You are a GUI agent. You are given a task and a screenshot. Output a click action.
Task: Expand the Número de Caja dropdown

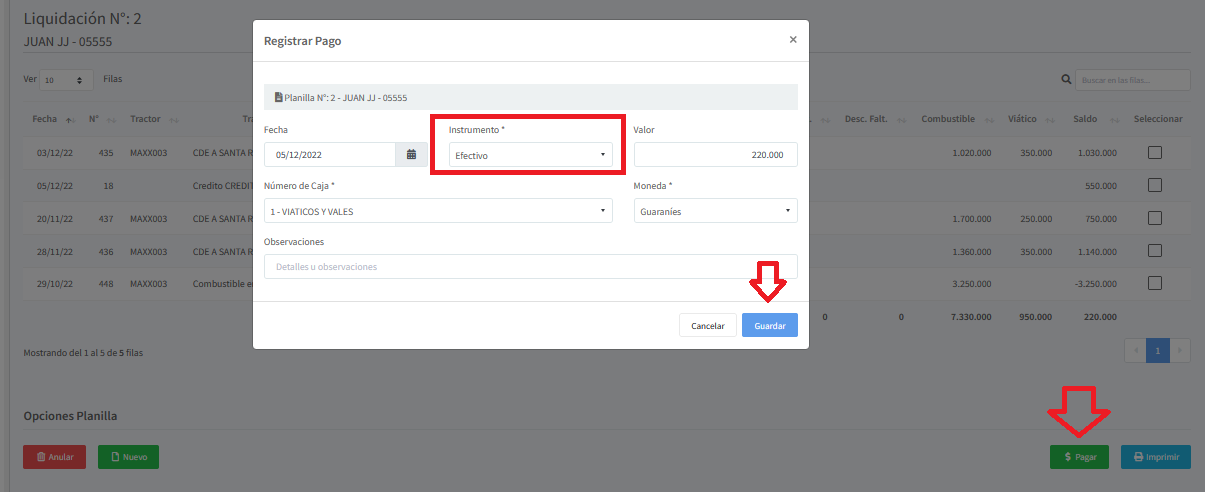coord(438,211)
